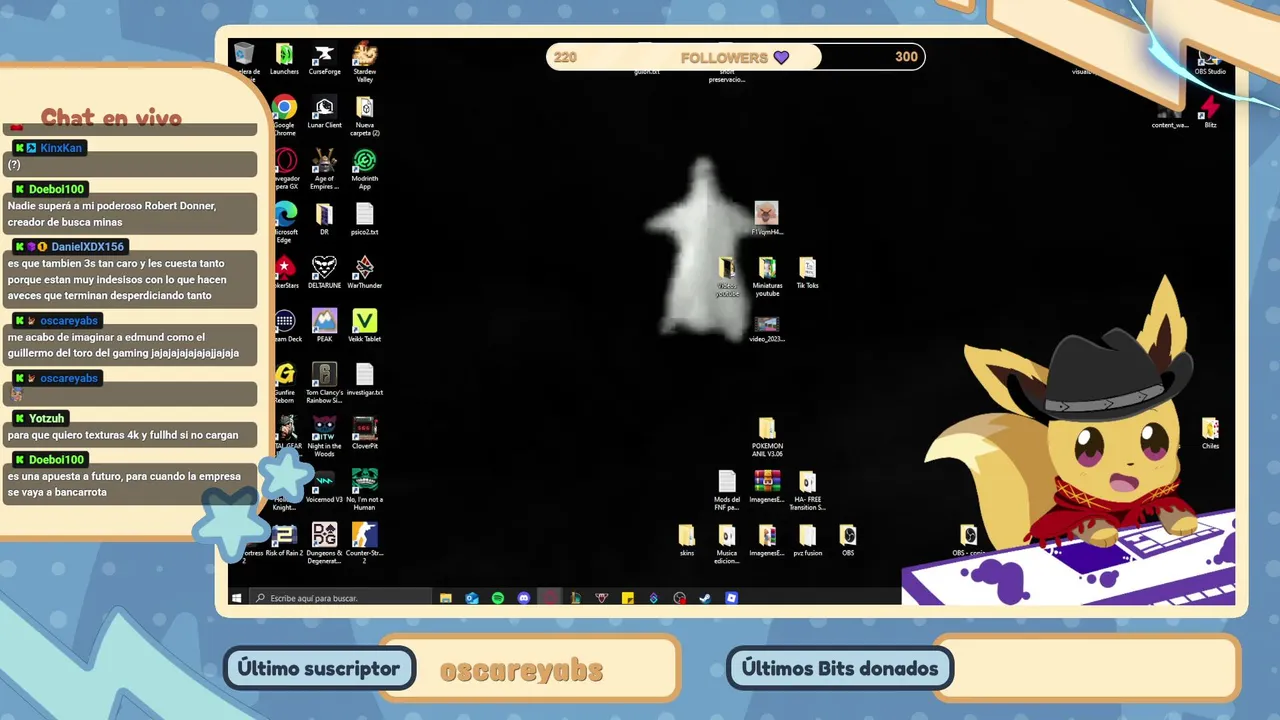Open the pvz fusion folder
The height and width of the screenshot is (720, 1280).
pos(807,540)
